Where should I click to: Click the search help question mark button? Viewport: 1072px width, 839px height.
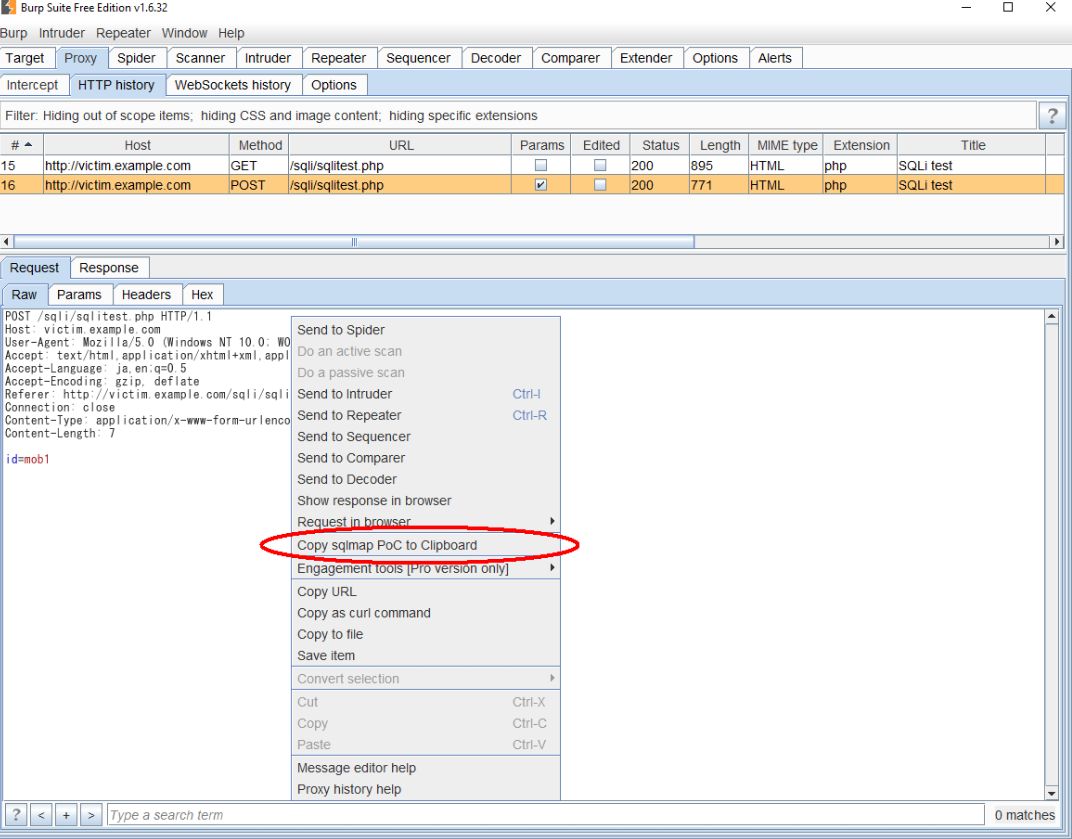pyautogui.click(x=16, y=815)
